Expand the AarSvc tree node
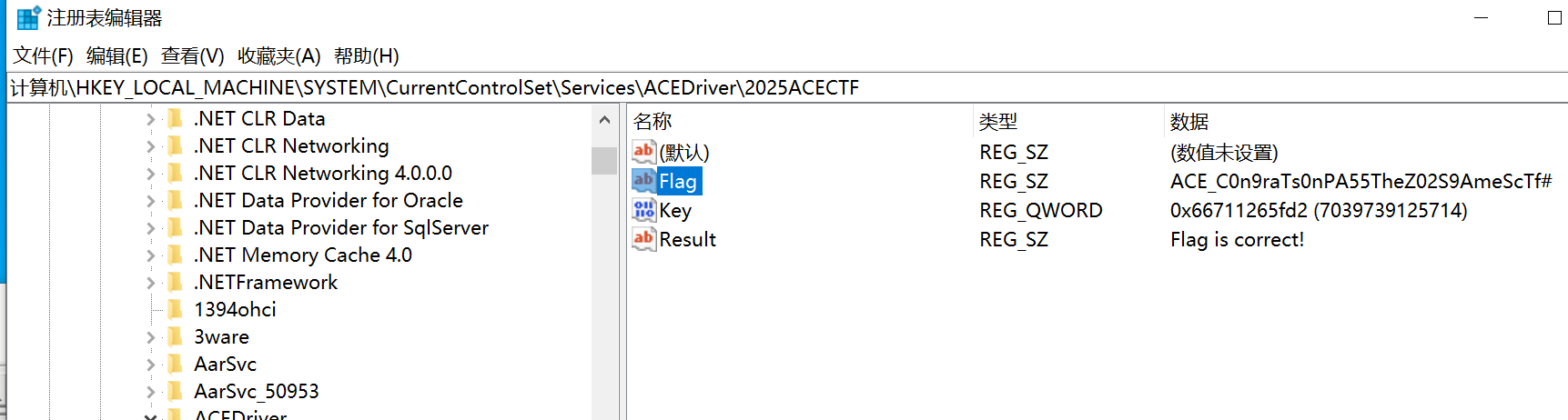The image size is (1568, 420). (150, 364)
